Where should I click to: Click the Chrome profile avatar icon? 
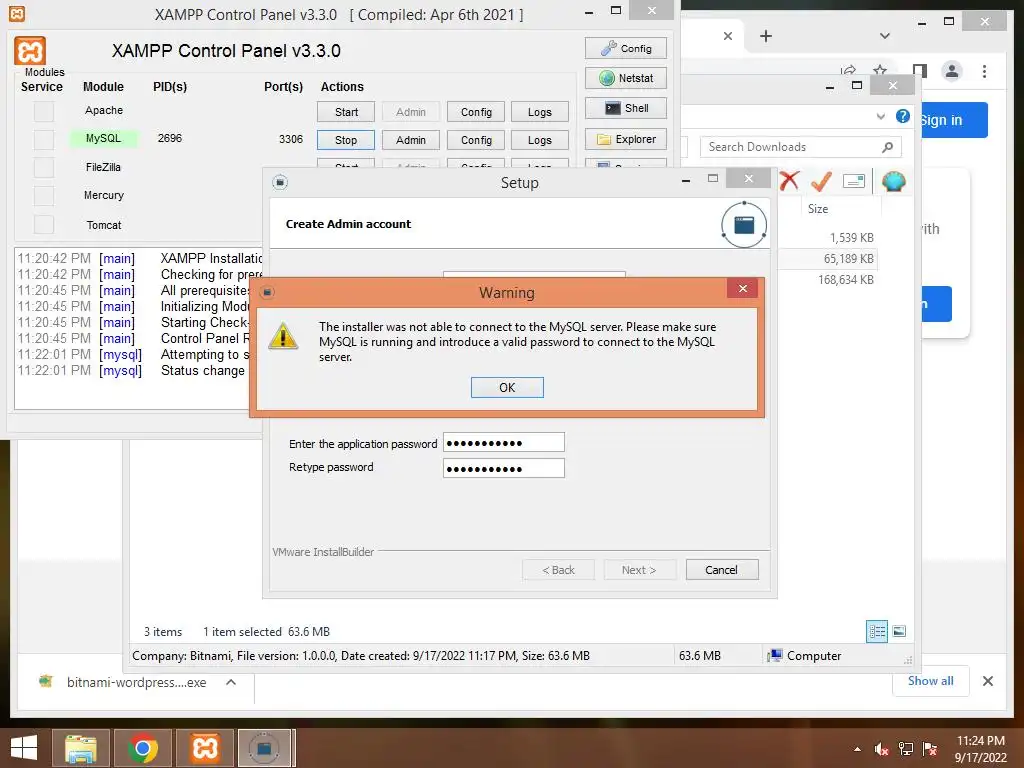point(952,71)
